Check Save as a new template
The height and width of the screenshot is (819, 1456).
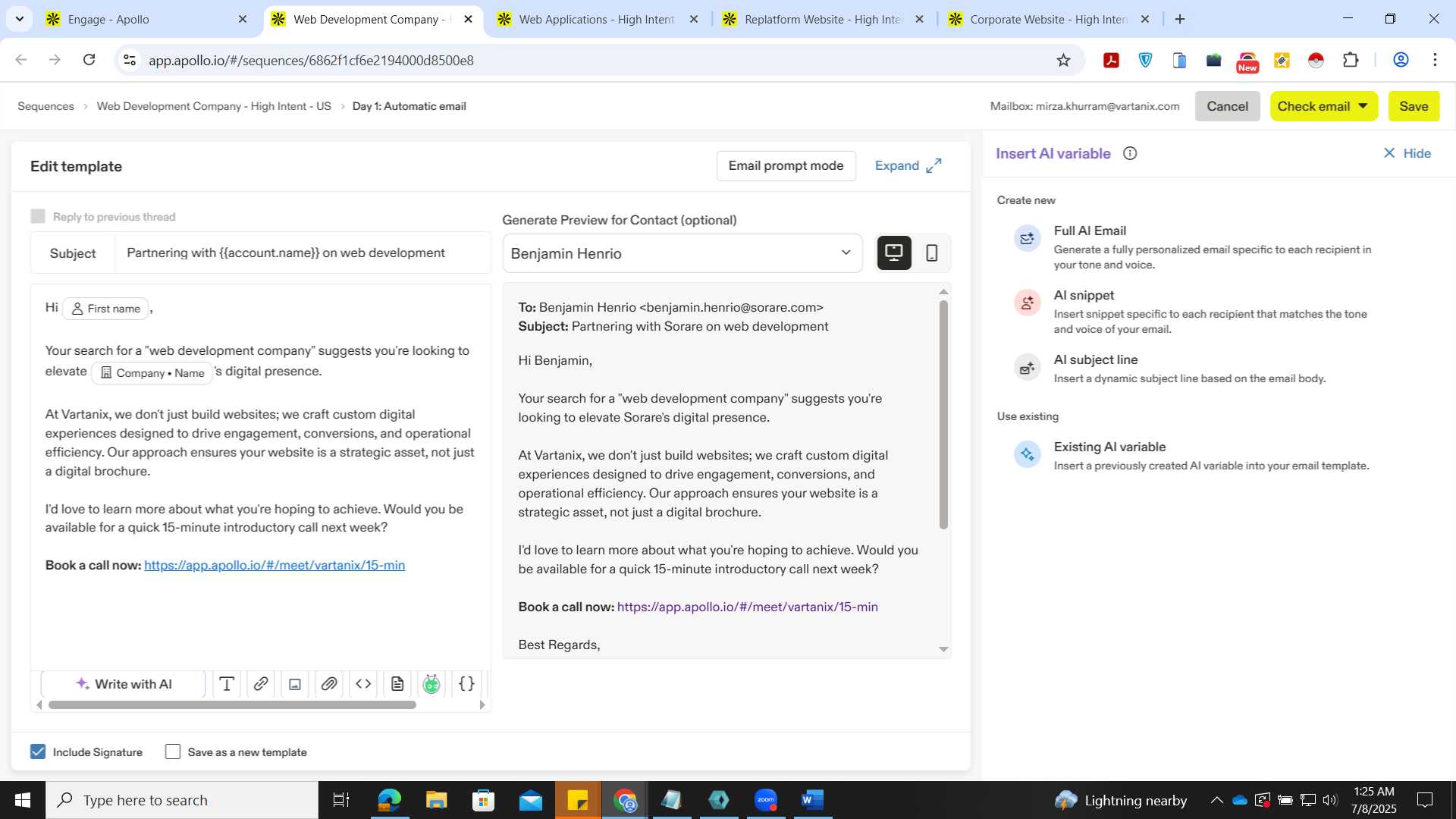coord(173,752)
